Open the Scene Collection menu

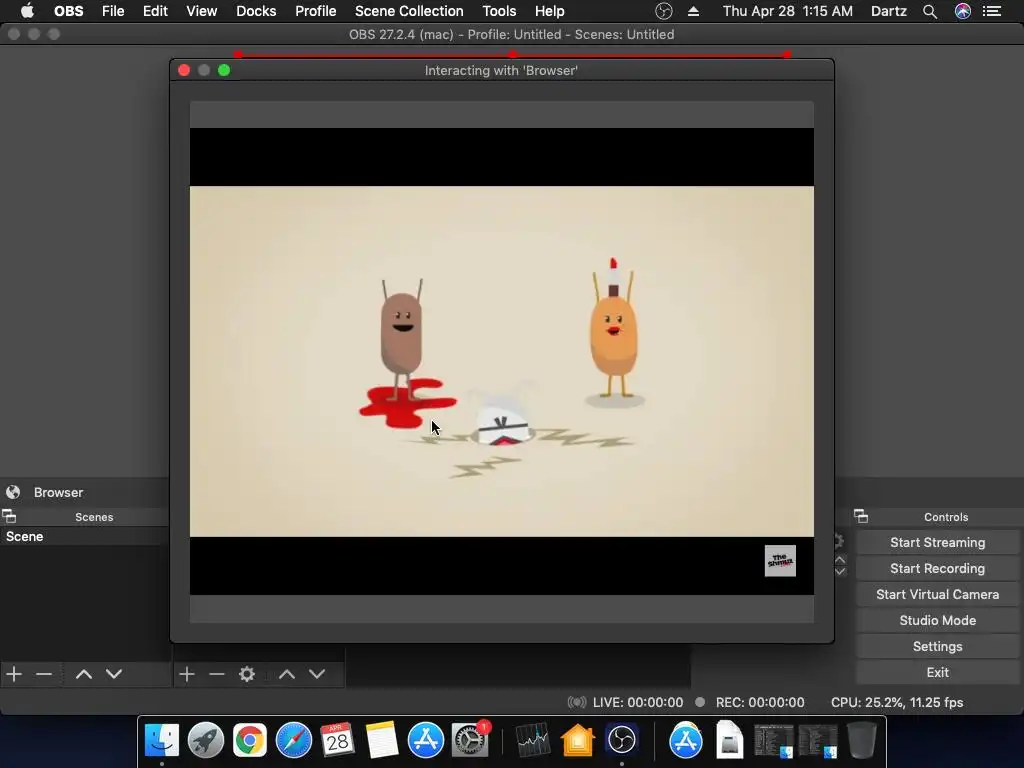point(409,11)
